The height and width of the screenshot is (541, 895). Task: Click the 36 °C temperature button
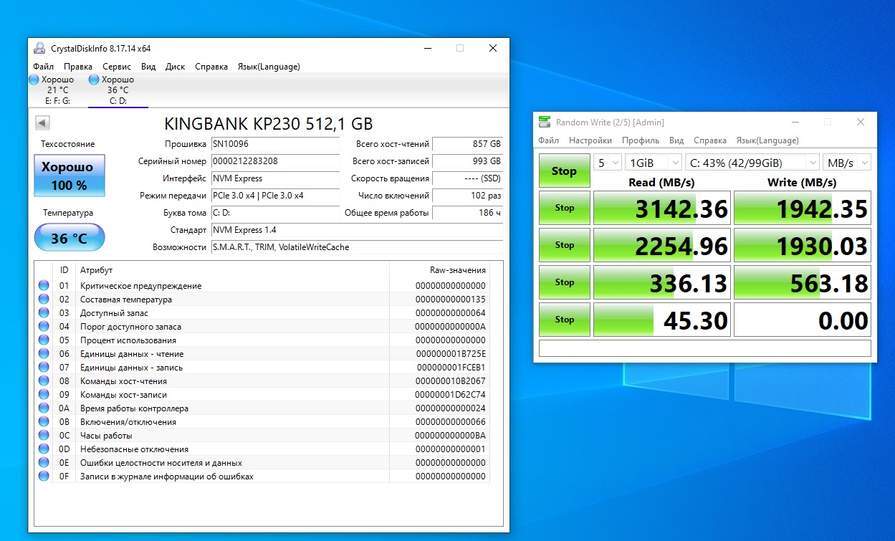click(69, 238)
